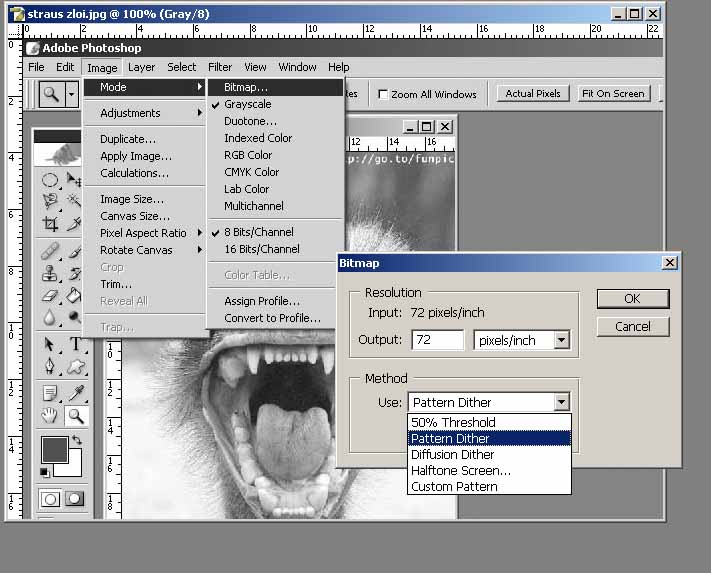Click the foreground color swatch
711x573 pixels.
point(55,450)
